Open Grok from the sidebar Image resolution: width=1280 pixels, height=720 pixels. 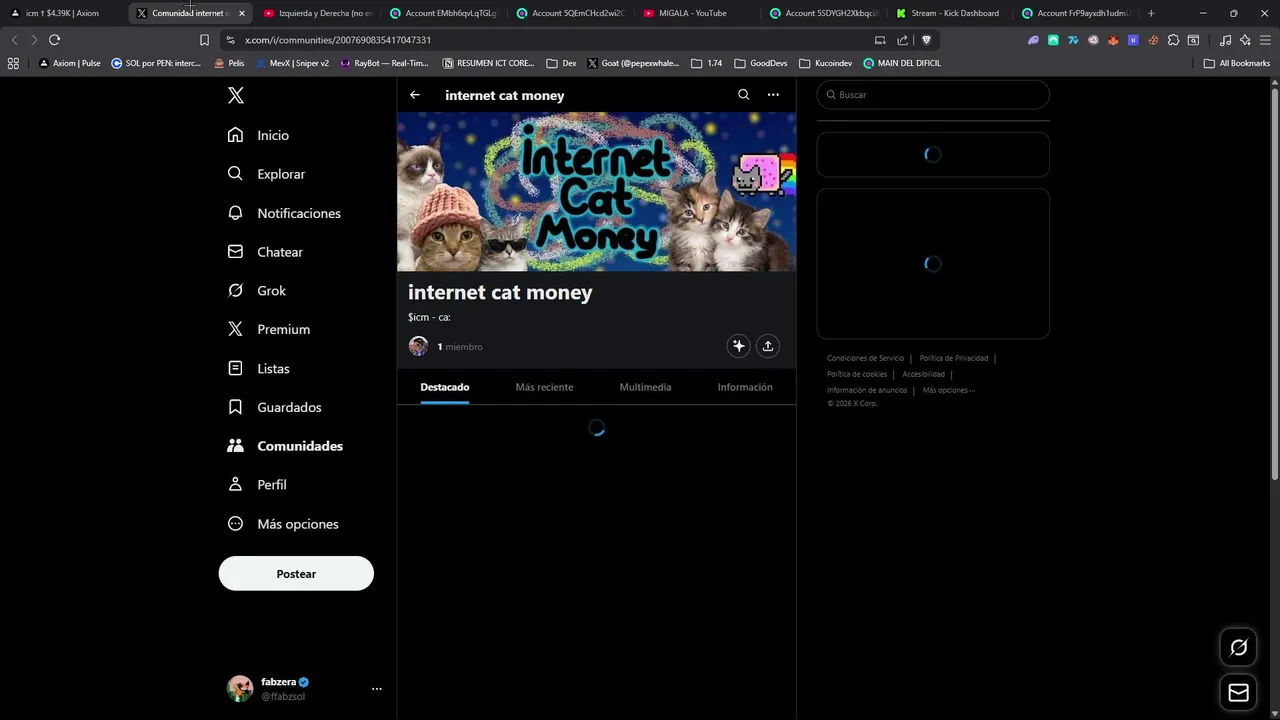pyautogui.click(x=257, y=291)
